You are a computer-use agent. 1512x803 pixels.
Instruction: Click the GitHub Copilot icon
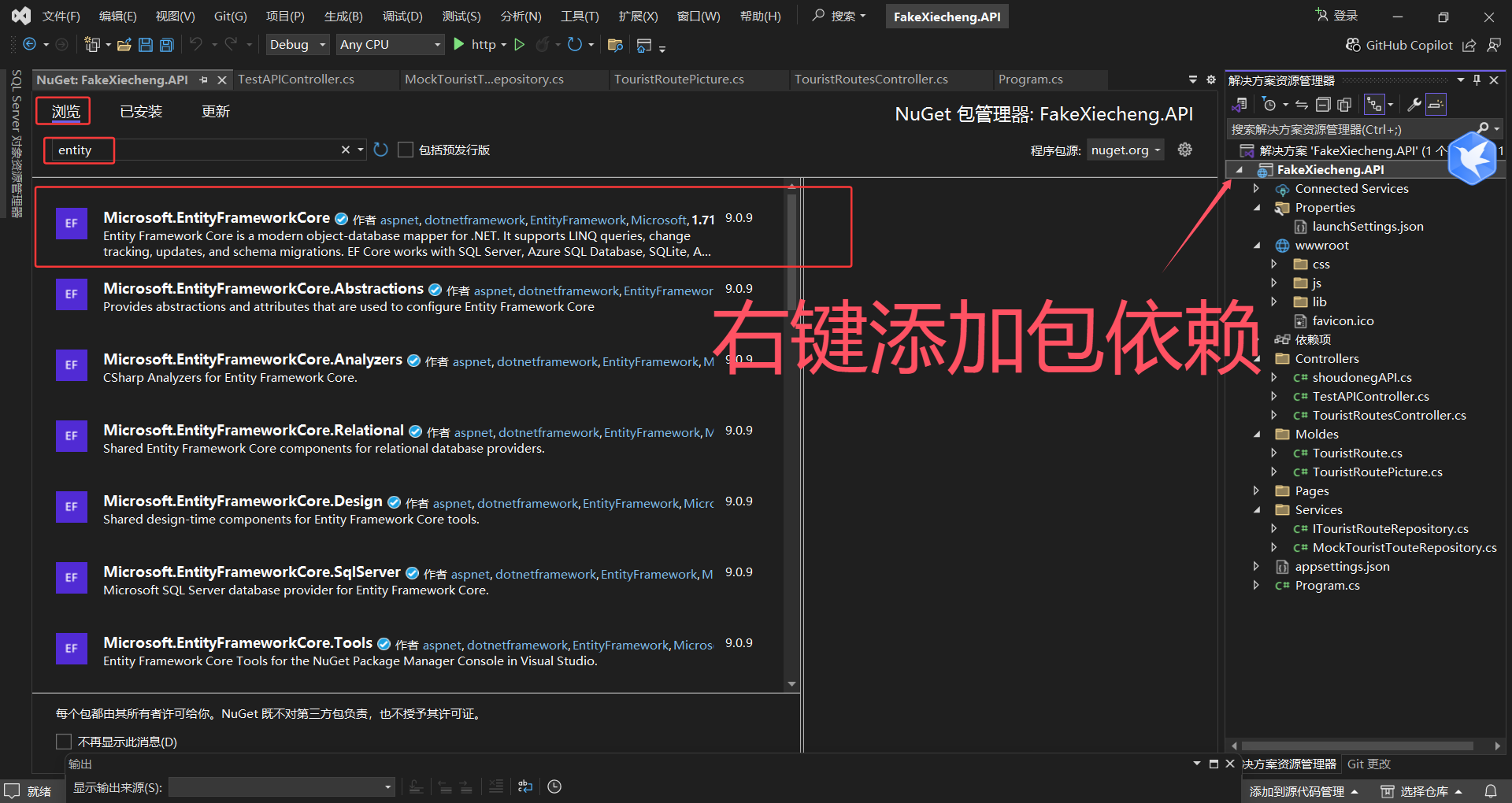1353,45
